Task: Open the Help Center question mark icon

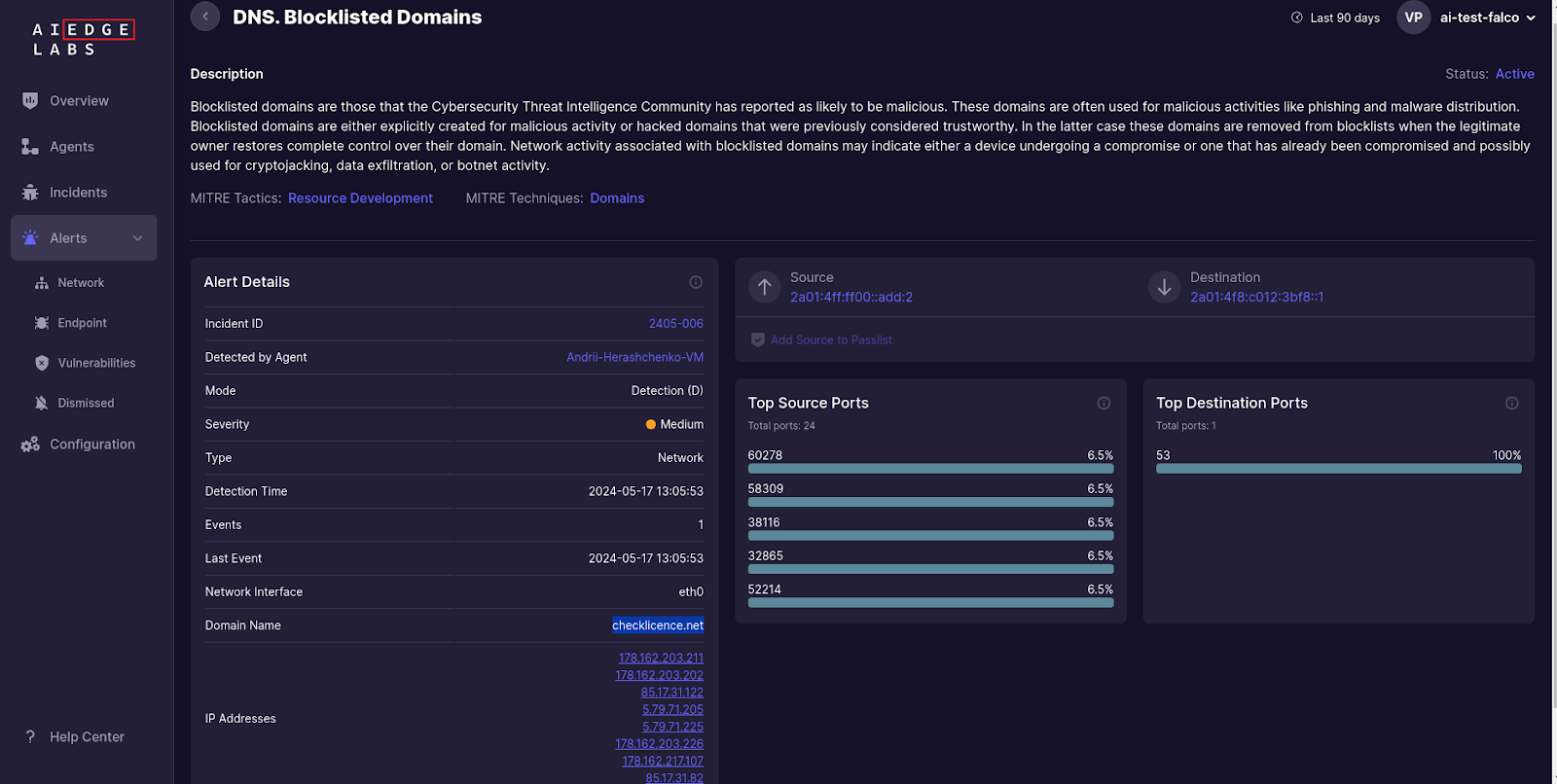Action: pyautogui.click(x=30, y=736)
